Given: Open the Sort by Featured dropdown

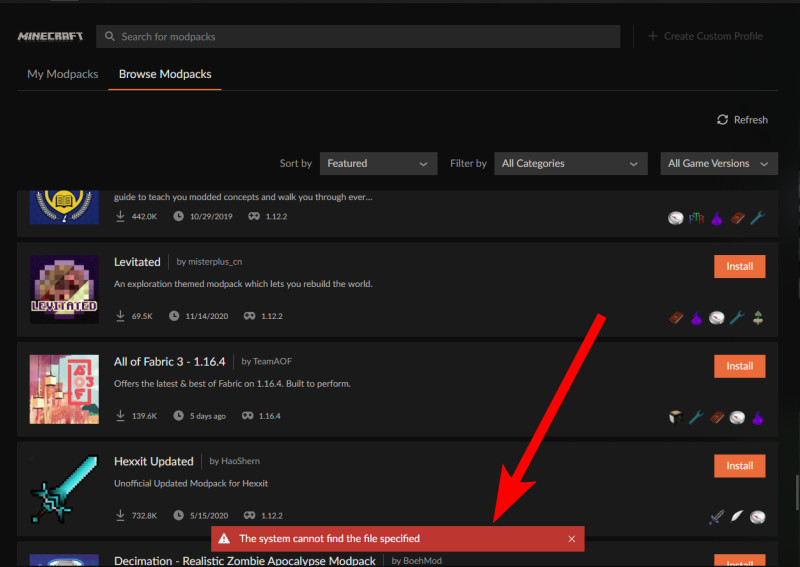Looking at the screenshot, I should click(379, 163).
